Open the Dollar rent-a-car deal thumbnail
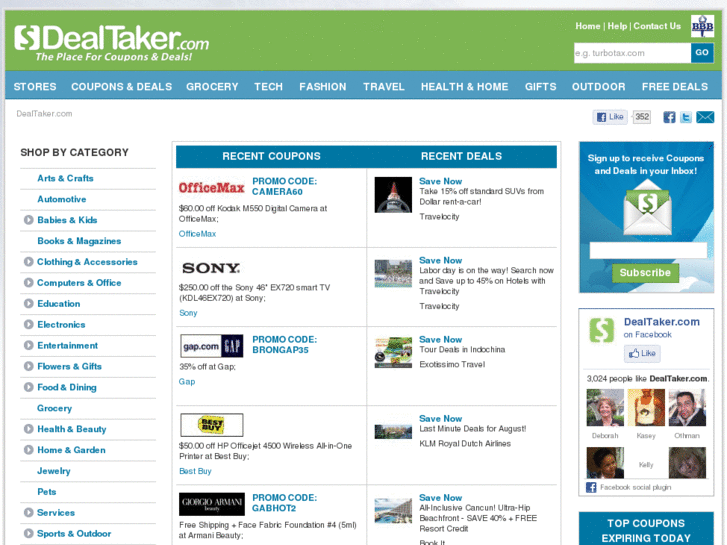 pos(393,195)
